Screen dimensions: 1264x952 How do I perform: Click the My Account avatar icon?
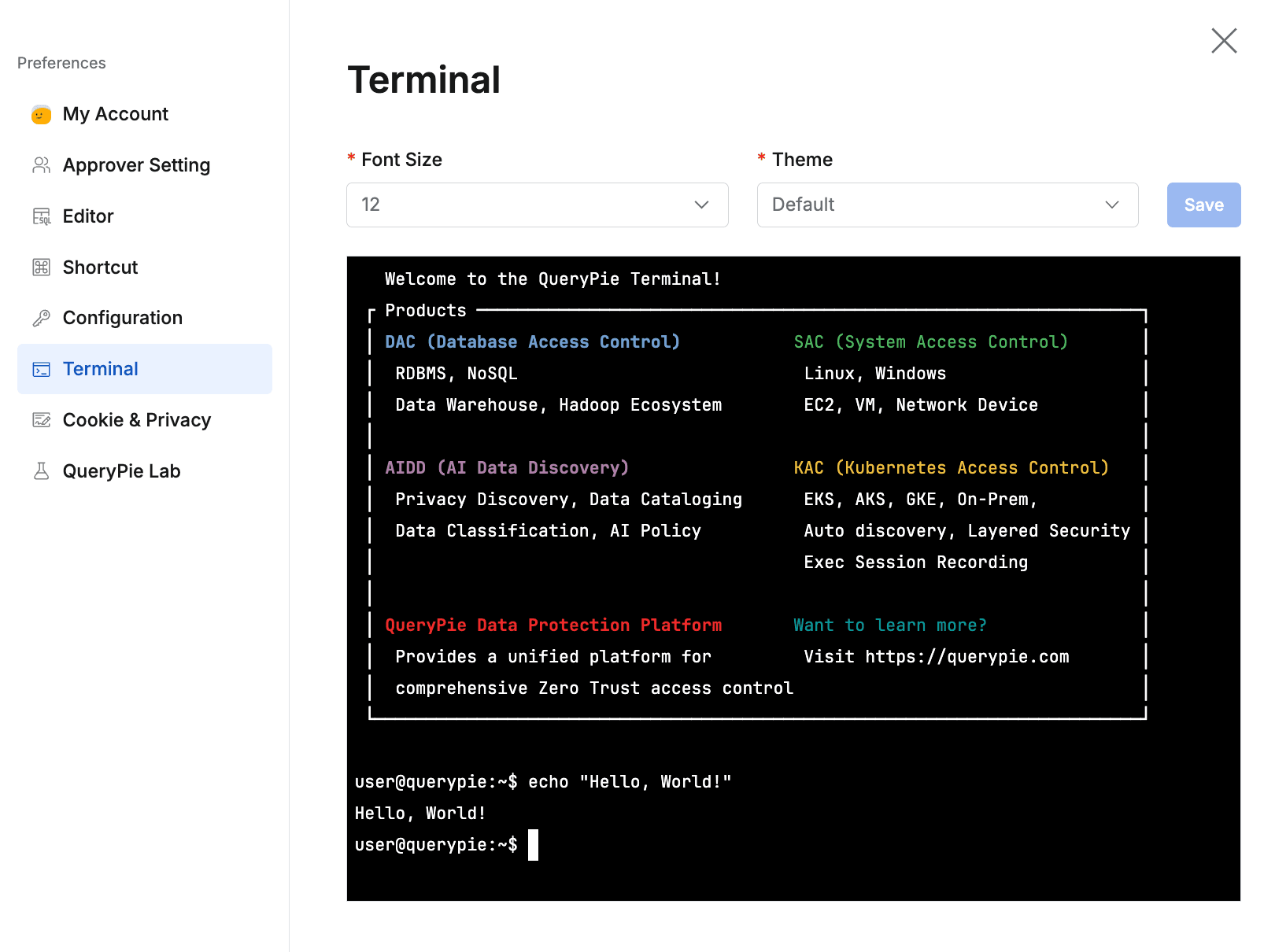[42, 114]
